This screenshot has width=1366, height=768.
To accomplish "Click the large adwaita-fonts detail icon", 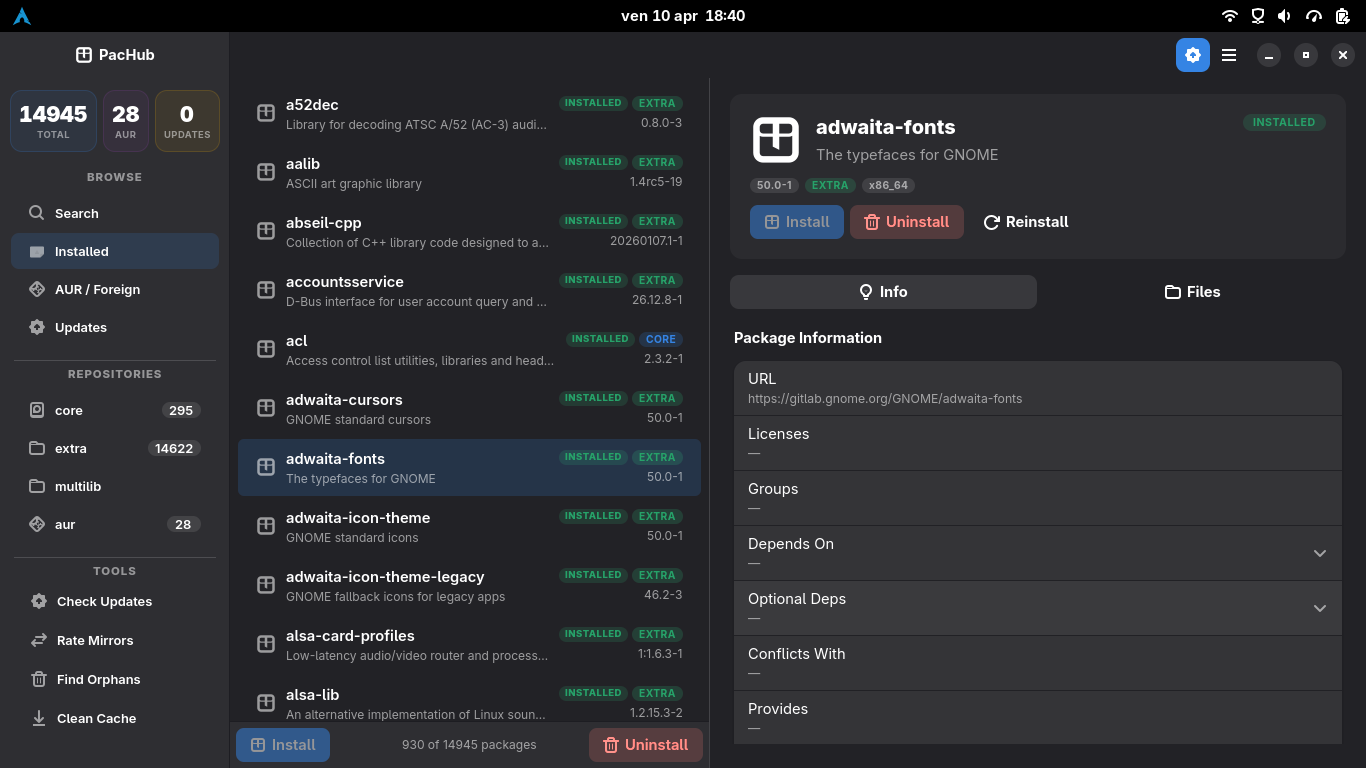I will pos(776,139).
